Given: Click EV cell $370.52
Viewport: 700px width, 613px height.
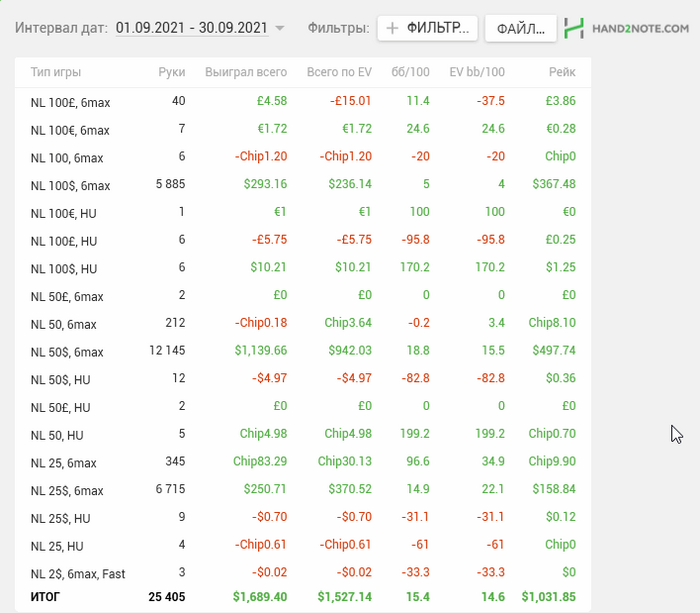Looking at the screenshot, I should pos(350,489).
